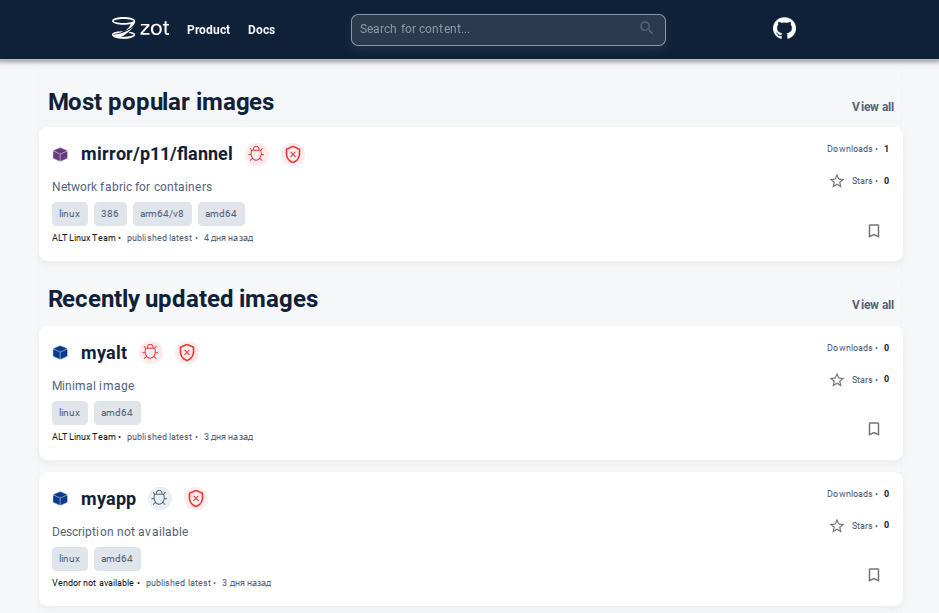
Task: Click the red shield icon beside myapp
Action: coord(196,498)
